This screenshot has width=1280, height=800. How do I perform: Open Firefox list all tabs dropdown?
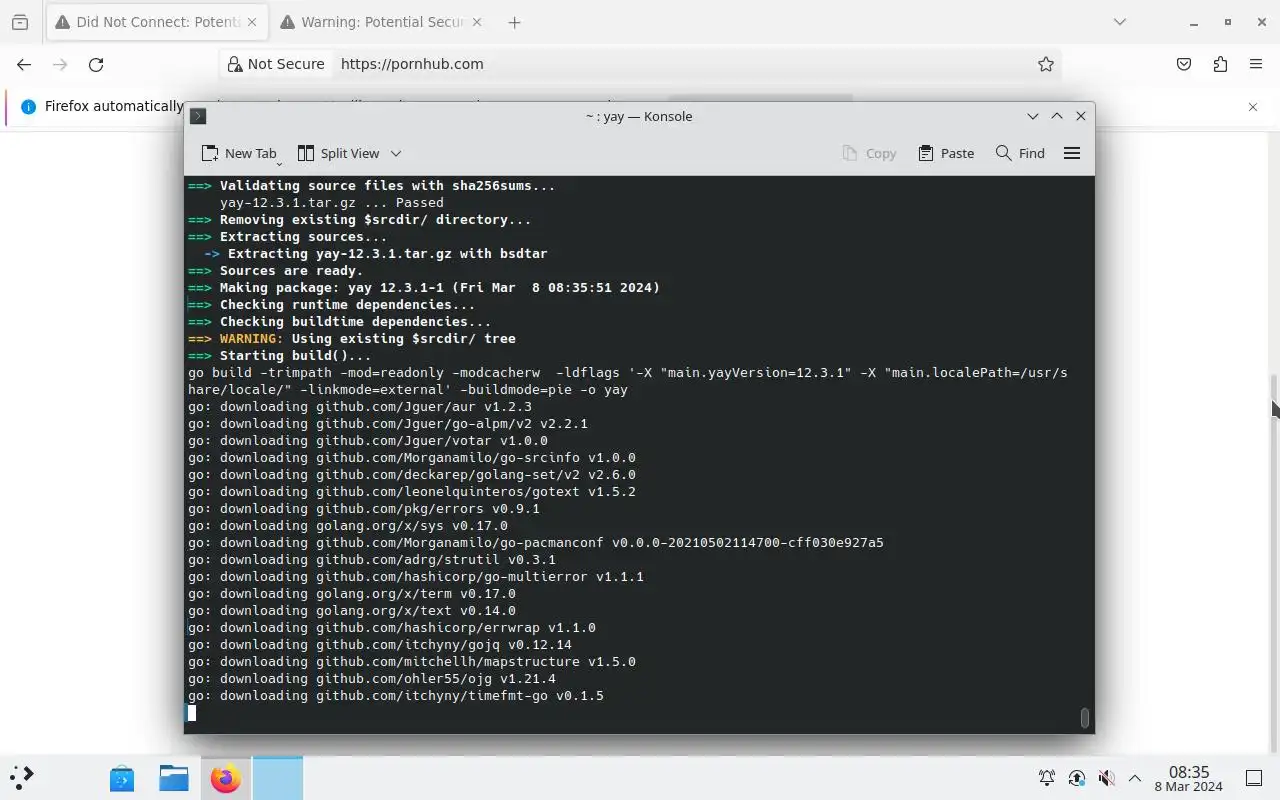[1120, 22]
